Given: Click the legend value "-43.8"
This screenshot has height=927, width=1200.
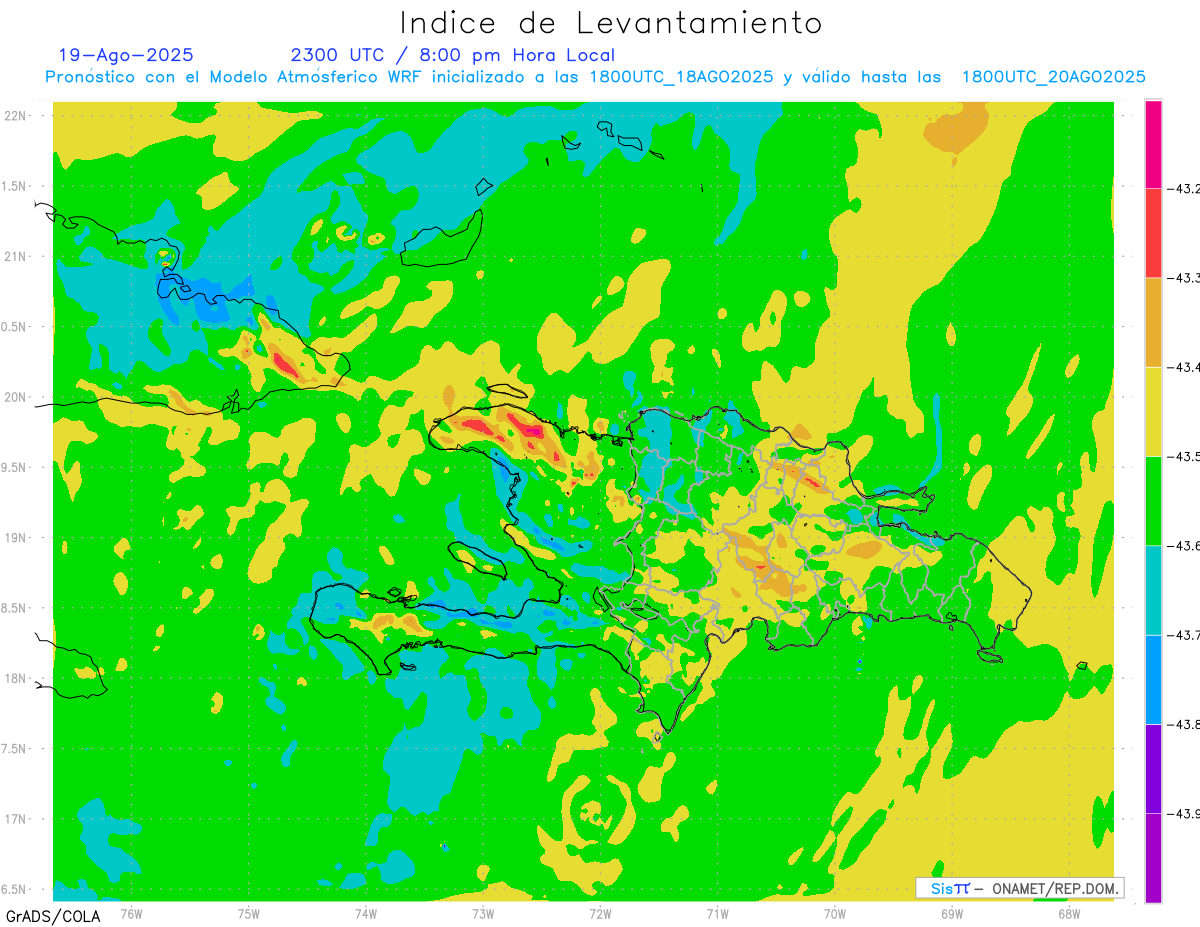Looking at the screenshot, I should coord(1184,724).
